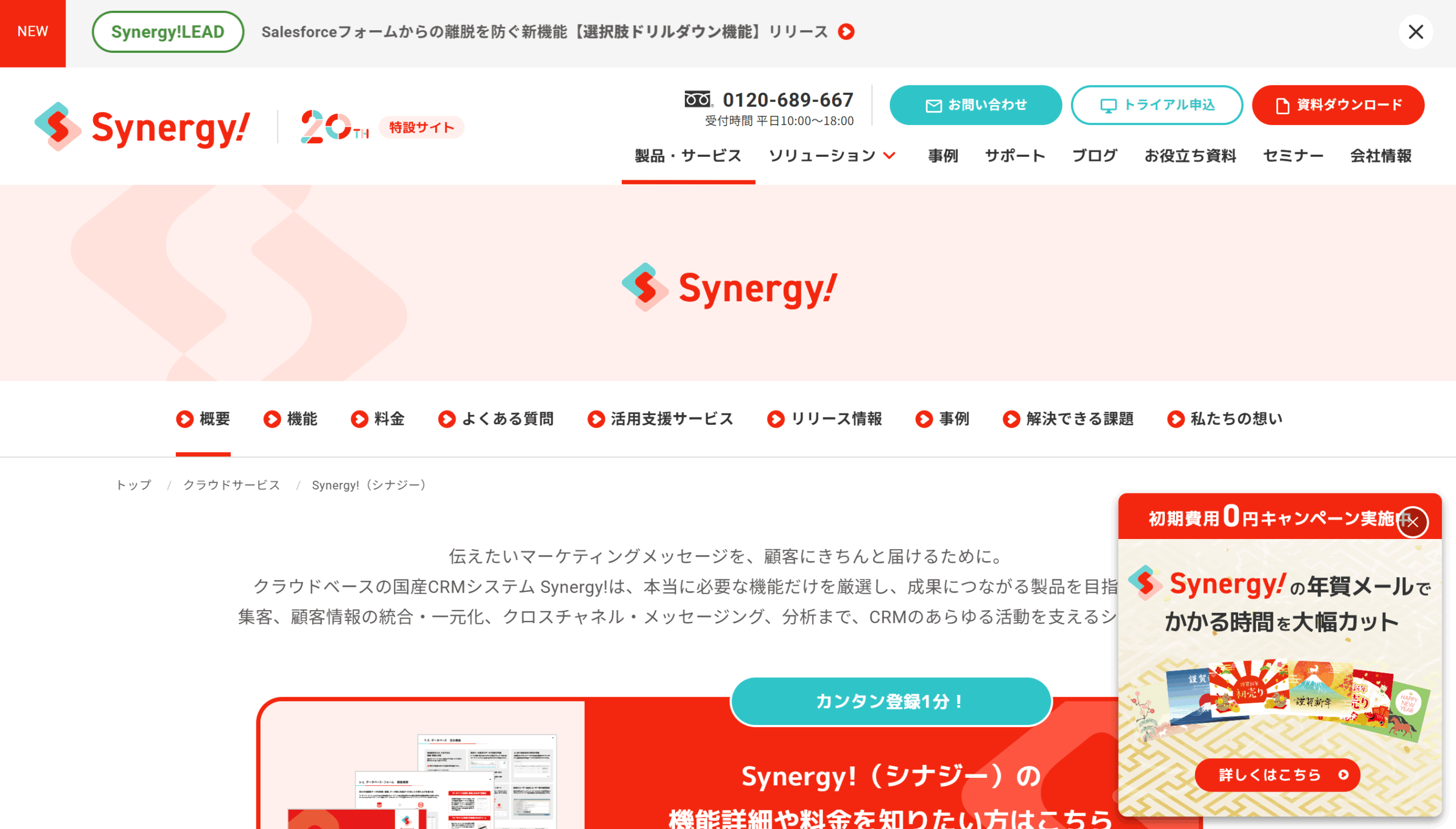Open the クラウドサービス breadcrumb link
Image resolution: width=1456 pixels, height=829 pixels.
tap(231, 485)
